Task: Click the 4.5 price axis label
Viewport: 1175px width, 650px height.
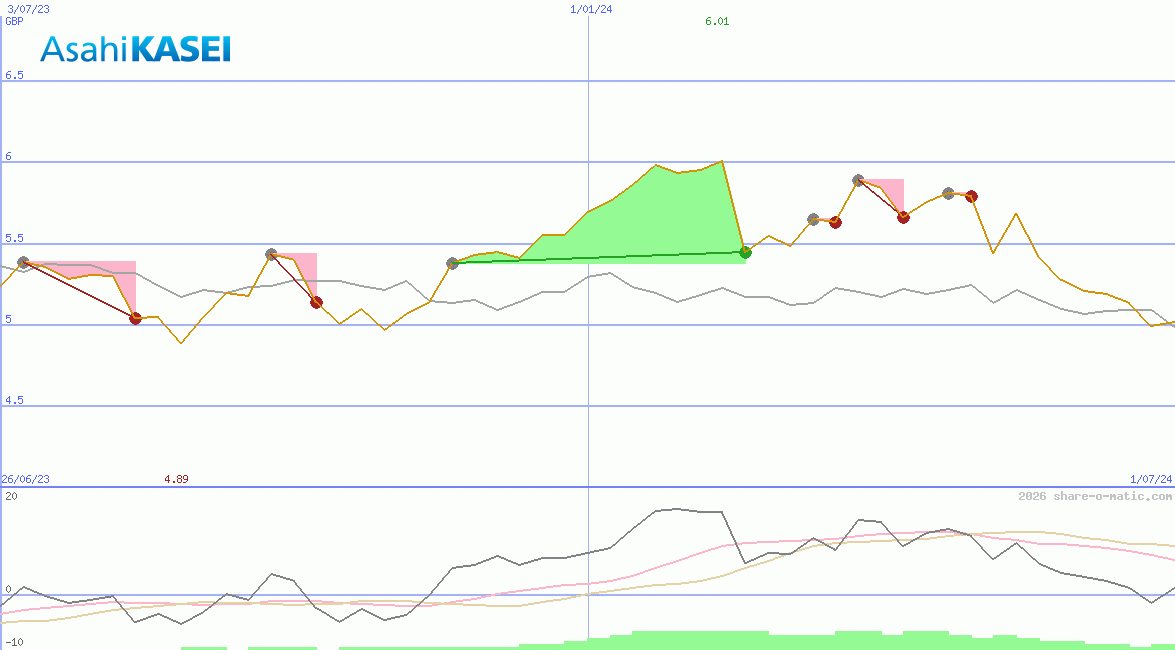Action: [x=14, y=400]
